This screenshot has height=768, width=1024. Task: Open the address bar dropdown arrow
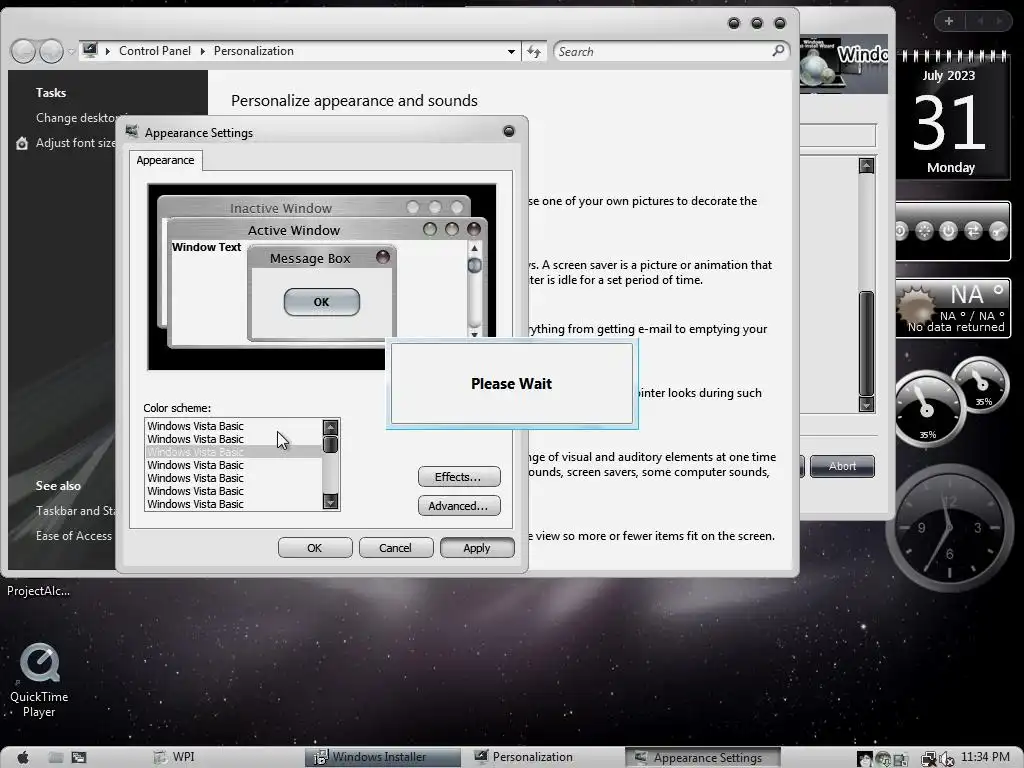click(511, 52)
